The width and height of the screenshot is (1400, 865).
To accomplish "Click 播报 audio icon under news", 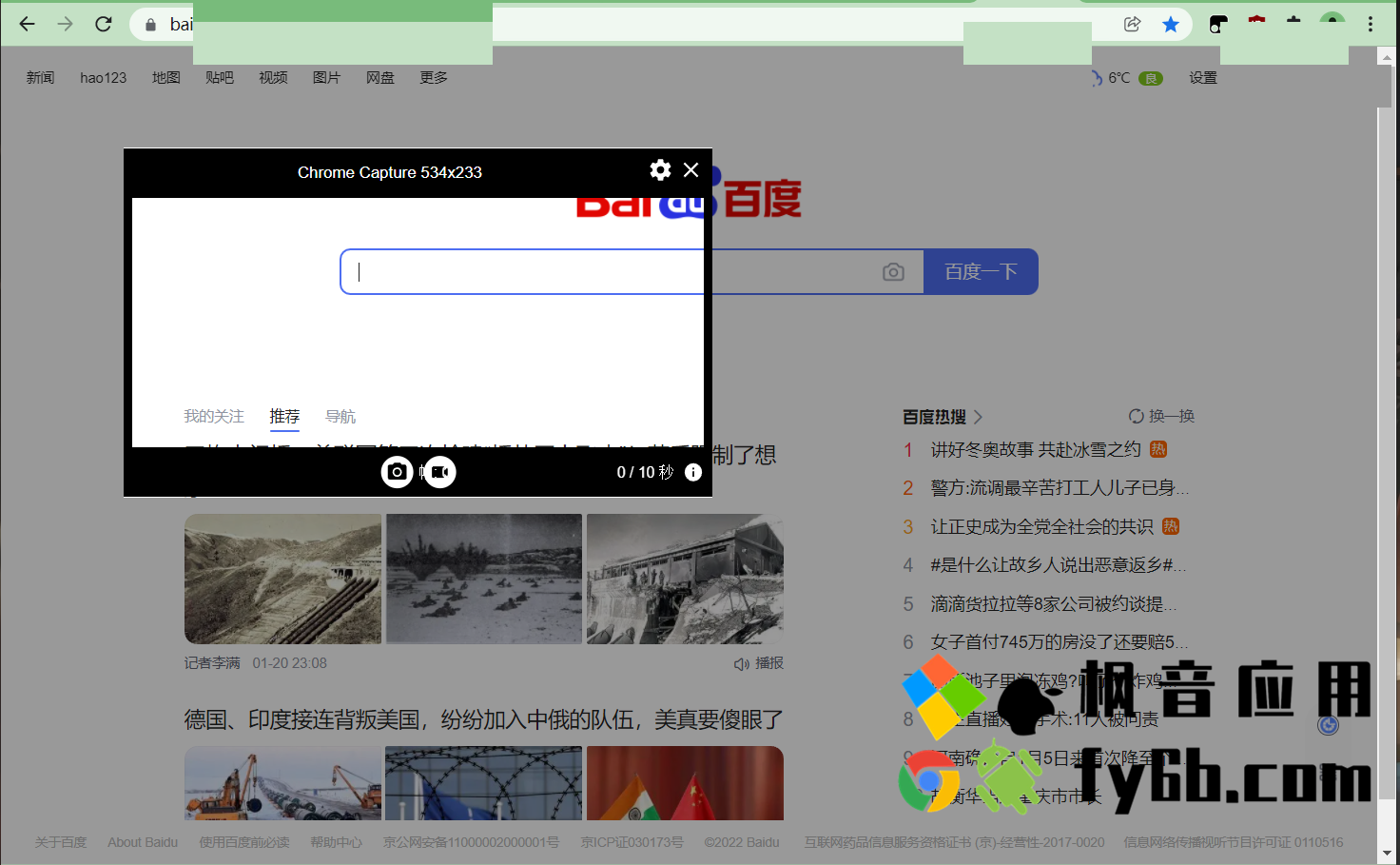I will (x=759, y=663).
